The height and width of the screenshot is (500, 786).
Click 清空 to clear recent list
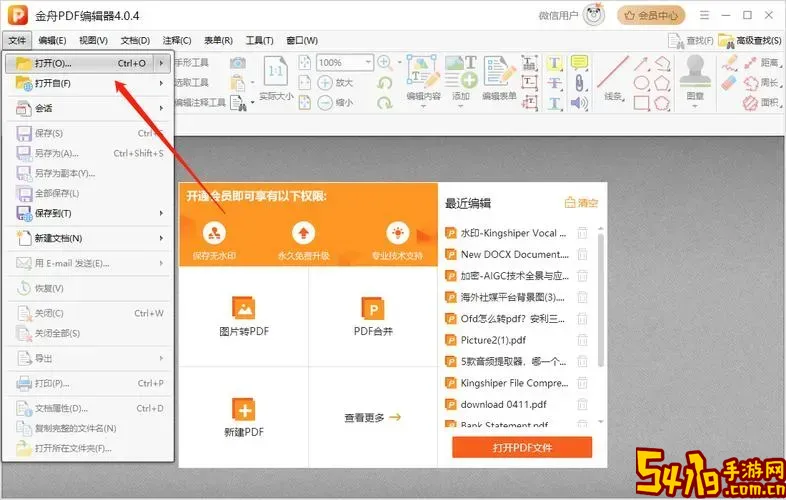point(581,203)
